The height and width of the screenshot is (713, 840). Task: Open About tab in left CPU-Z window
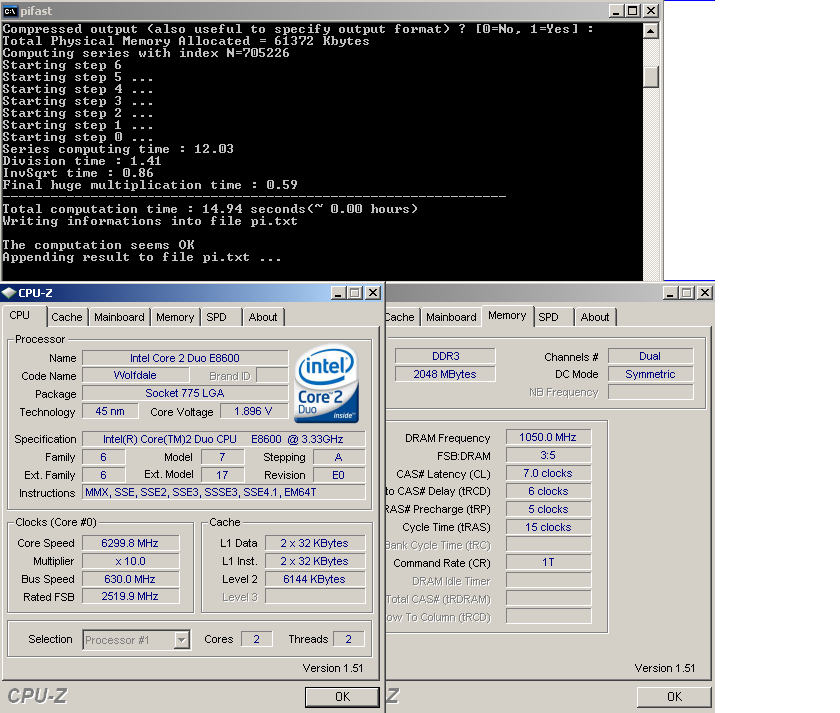263,317
